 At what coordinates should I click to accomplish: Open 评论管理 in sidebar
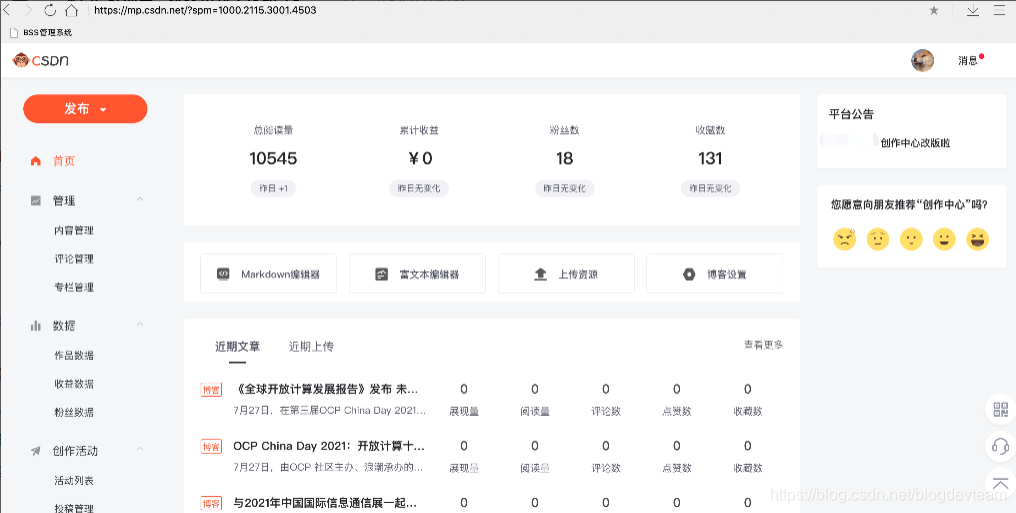74,259
